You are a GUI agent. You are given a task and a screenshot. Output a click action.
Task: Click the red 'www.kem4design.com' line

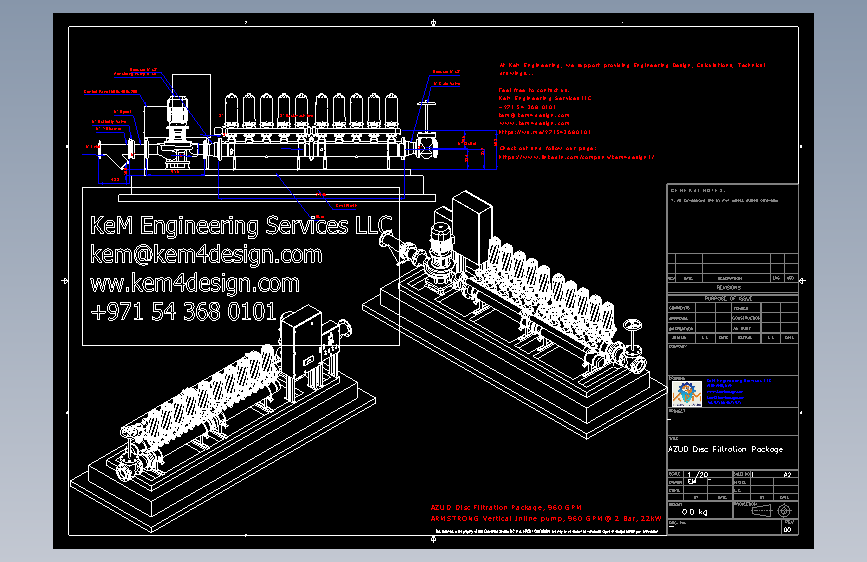point(534,123)
